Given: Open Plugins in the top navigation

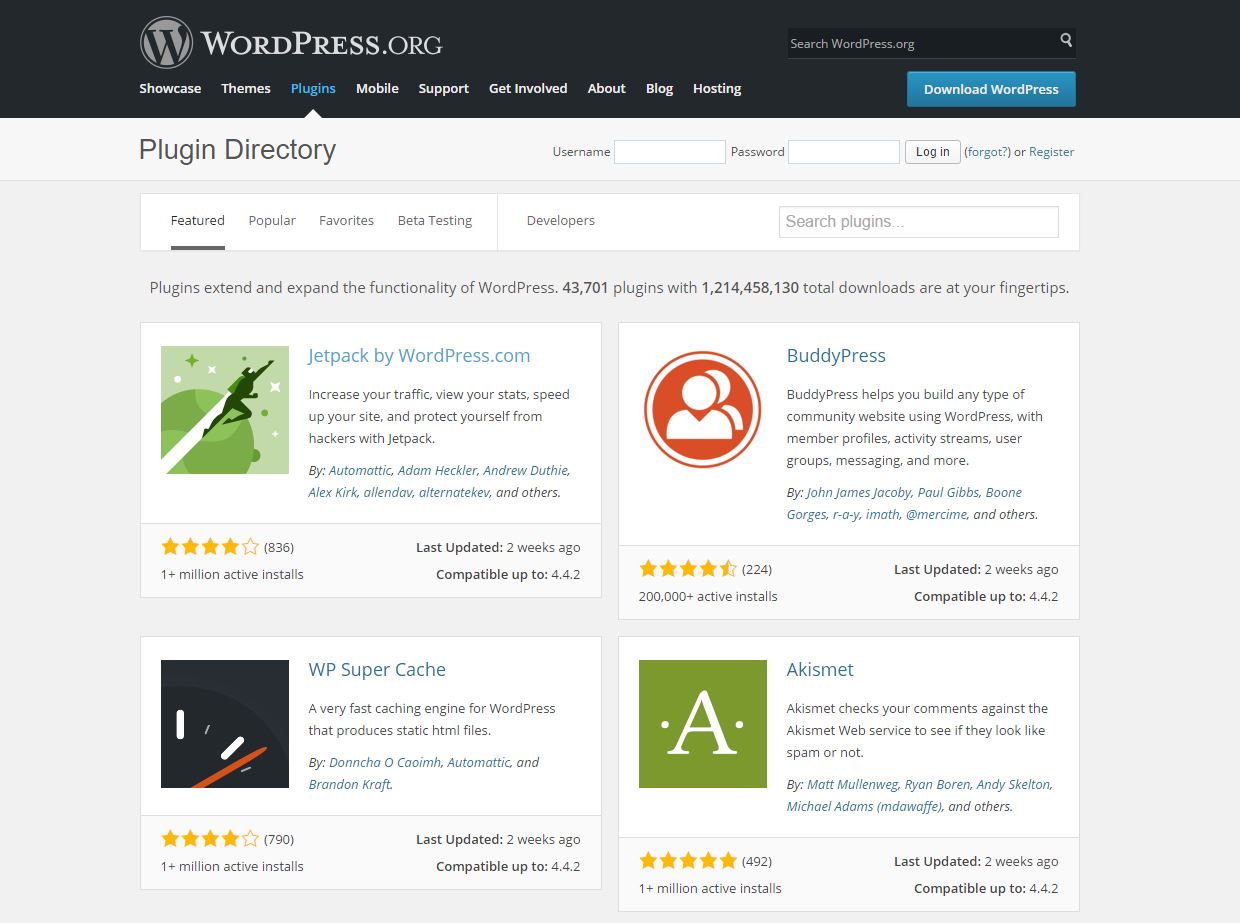Looking at the screenshot, I should coord(313,88).
